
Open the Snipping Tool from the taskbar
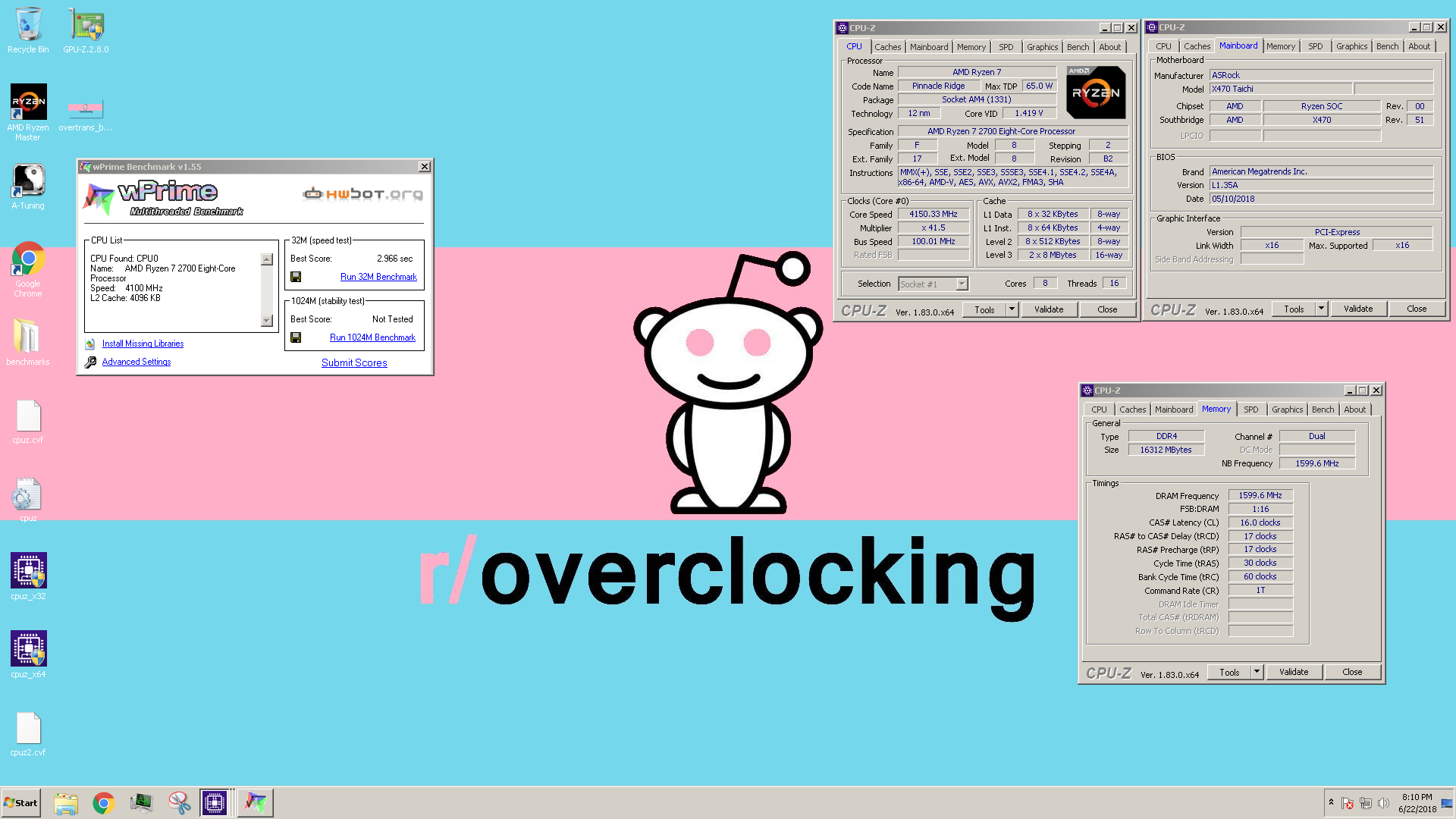point(180,803)
